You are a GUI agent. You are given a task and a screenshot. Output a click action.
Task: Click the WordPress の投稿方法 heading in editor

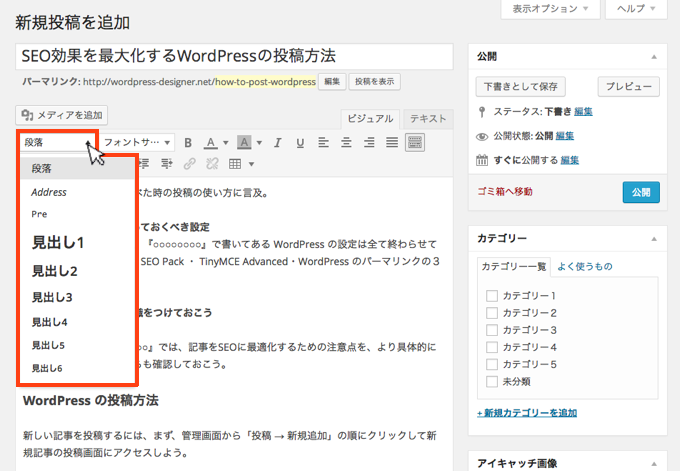[91, 400]
